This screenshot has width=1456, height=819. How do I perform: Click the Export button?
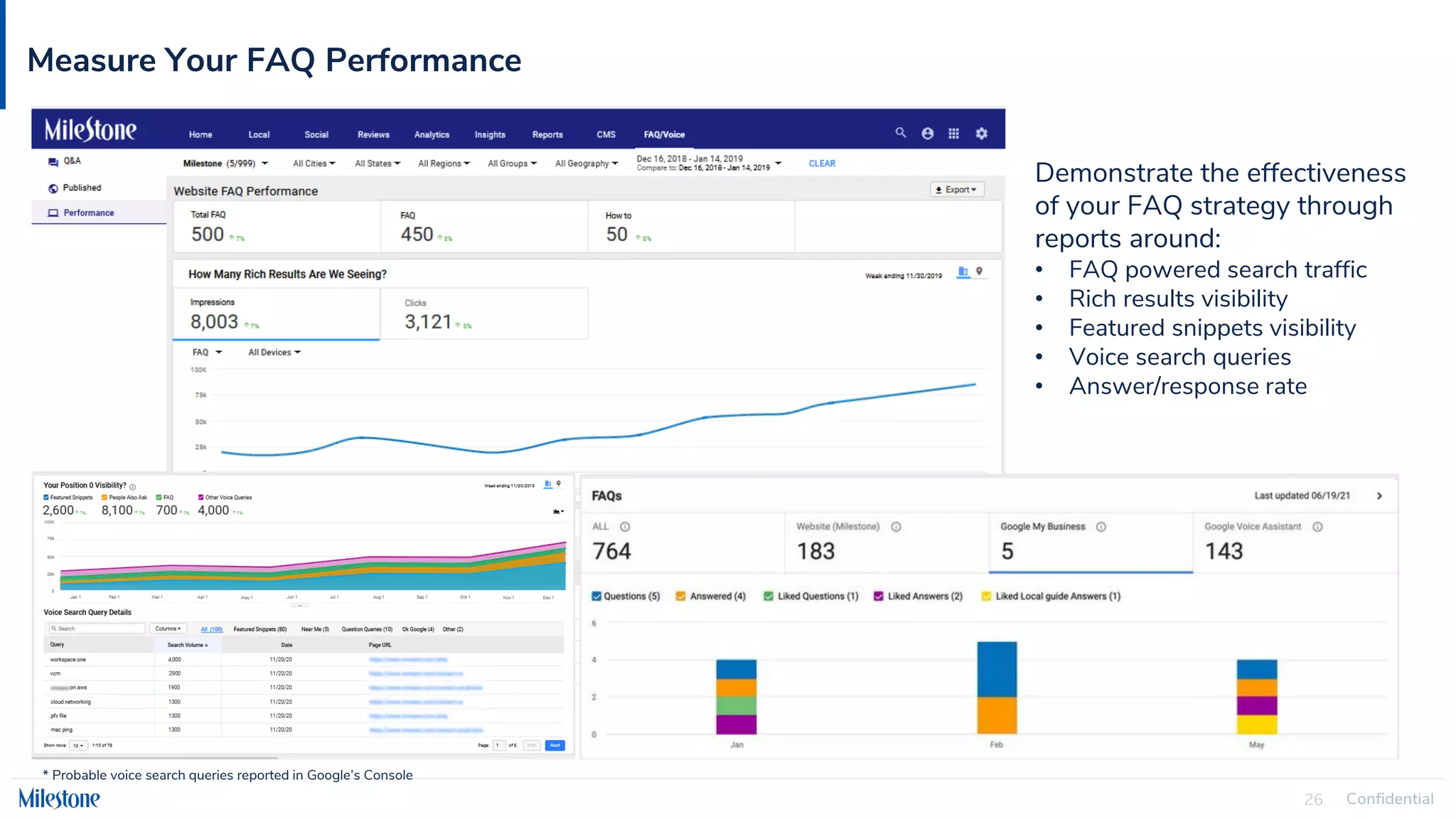click(956, 190)
